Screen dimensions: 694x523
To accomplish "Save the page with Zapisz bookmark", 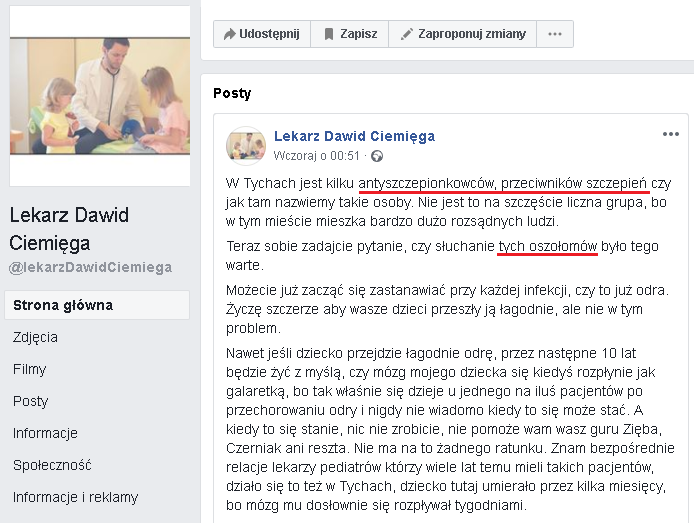I will coord(349,34).
